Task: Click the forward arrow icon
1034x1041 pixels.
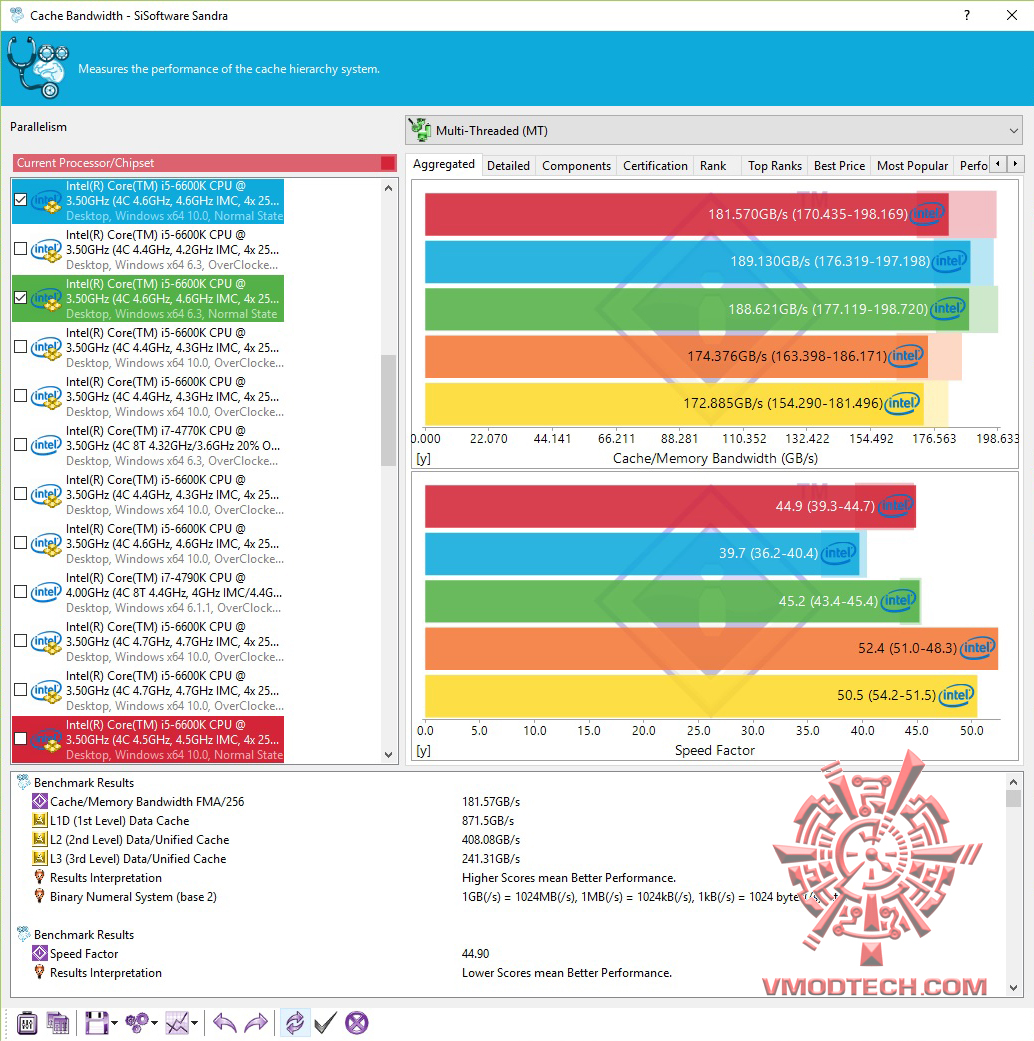Action: (x=256, y=1022)
